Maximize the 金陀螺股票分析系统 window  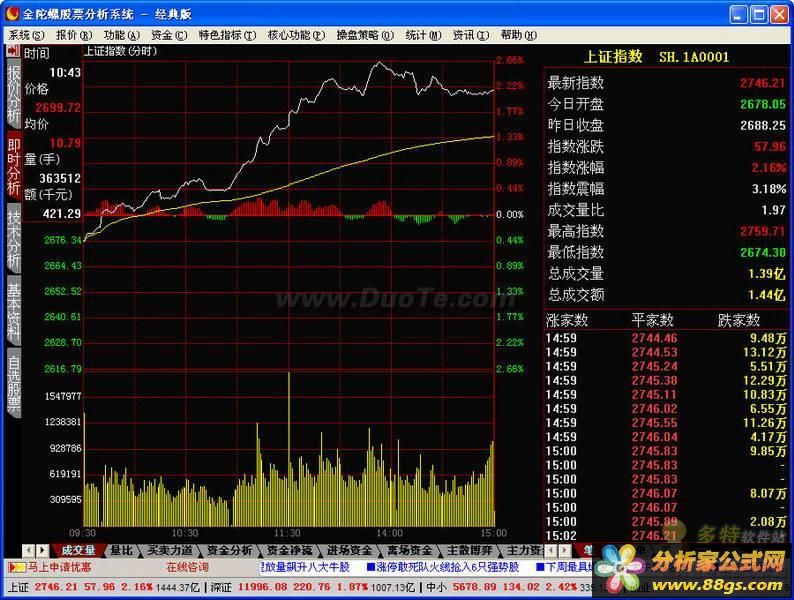[x=759, y=15]
